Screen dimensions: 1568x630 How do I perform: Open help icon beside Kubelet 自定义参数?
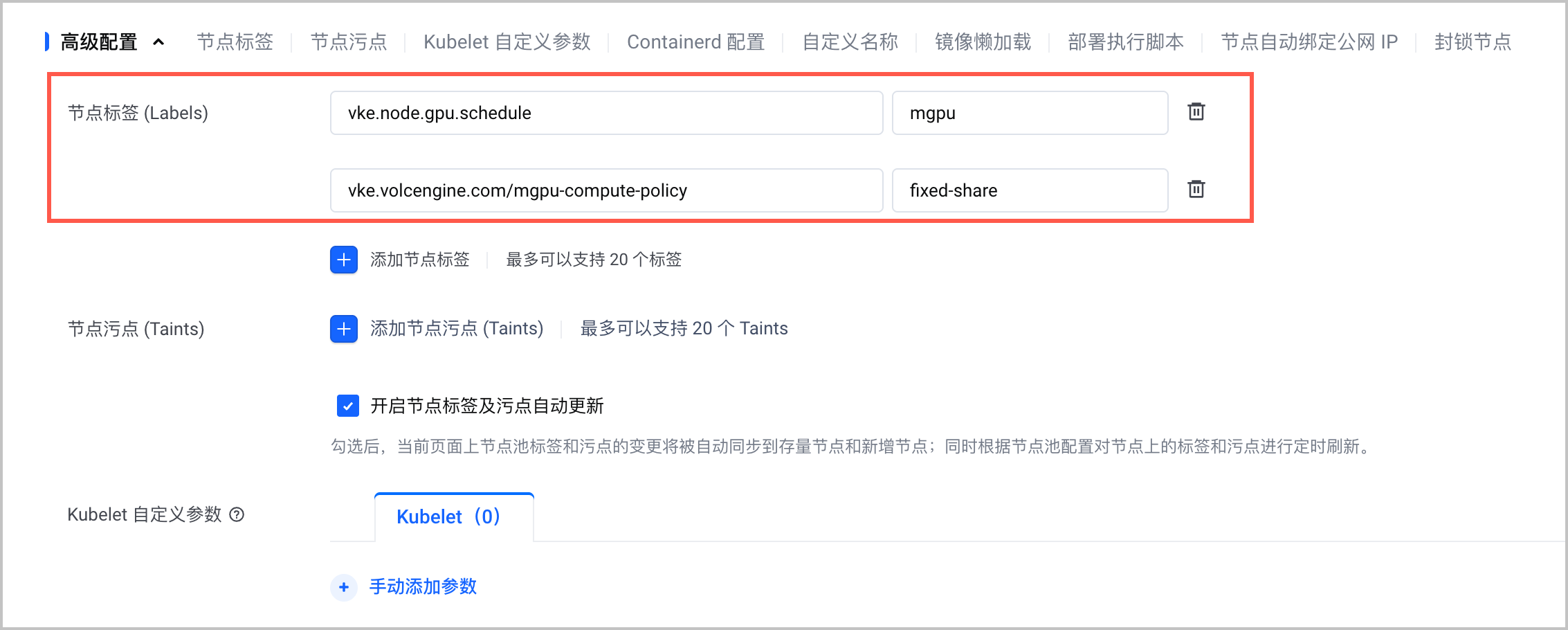237,514
